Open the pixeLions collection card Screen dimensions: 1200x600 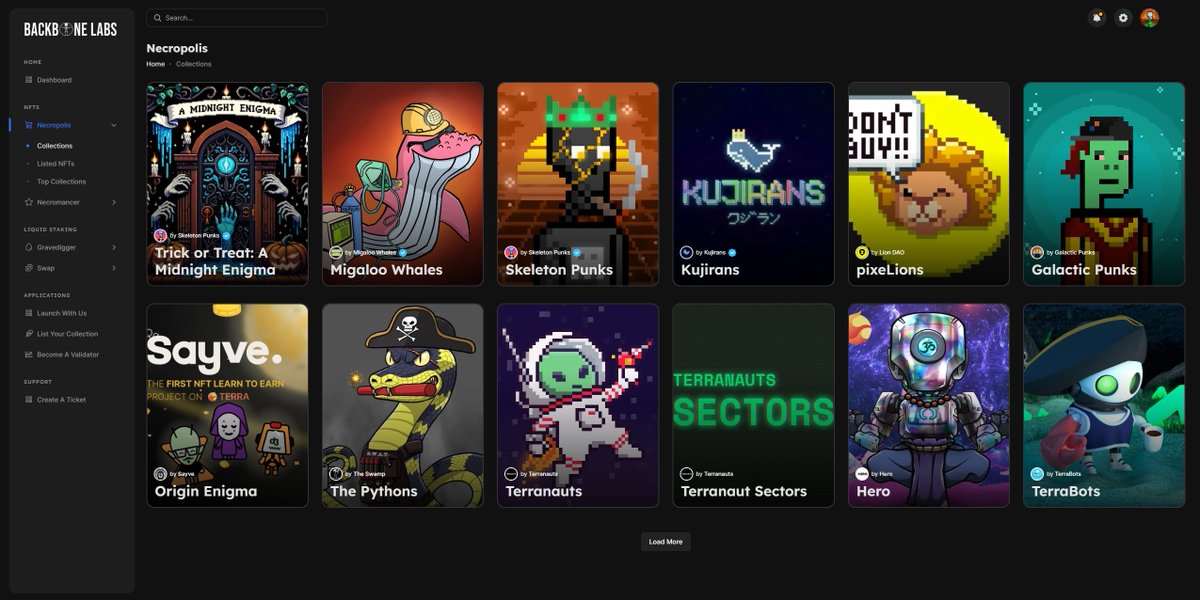pos(929,184)
